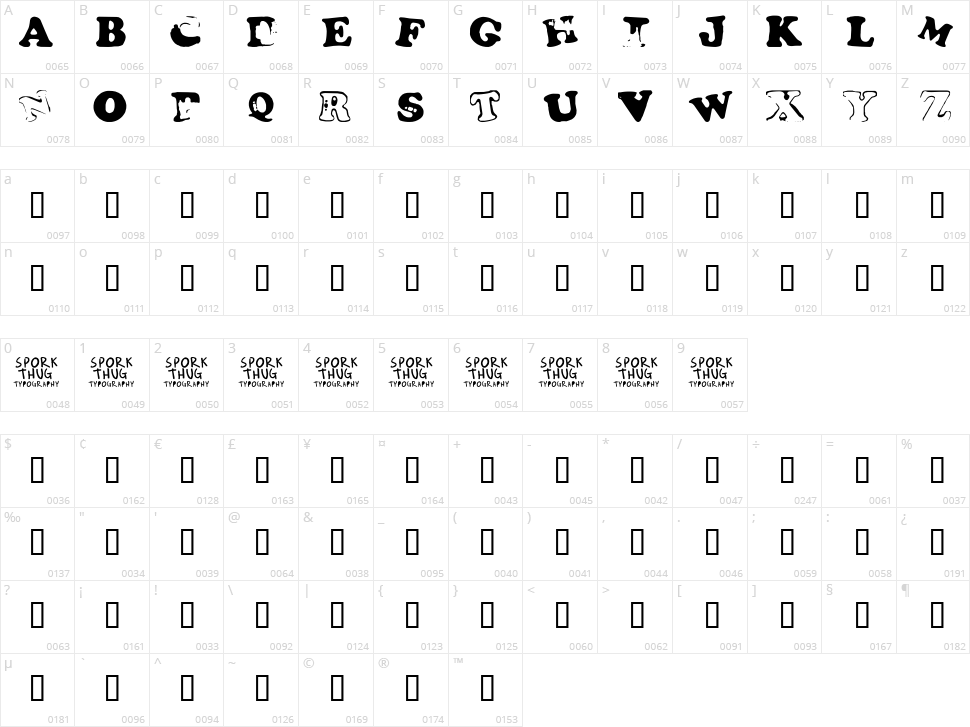The width and height of the screenshot is (970, 727).
Task: Pick the uppercase R glyph cell
Action: coord(336,106)
